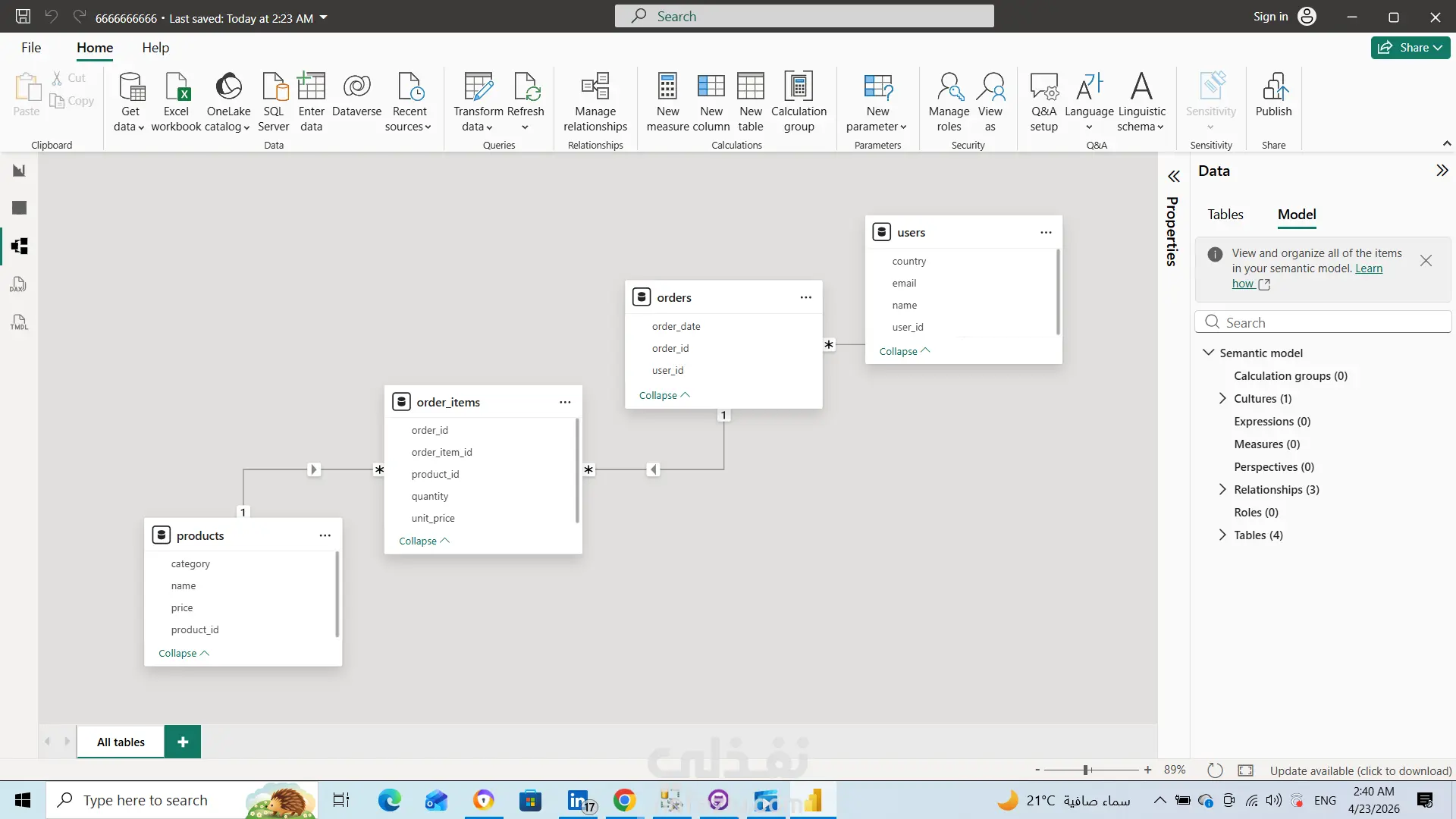Select the All tables layout tab

[121, 742]
